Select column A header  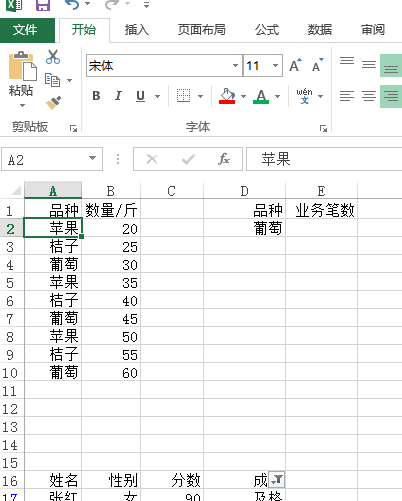coord(53,191)
